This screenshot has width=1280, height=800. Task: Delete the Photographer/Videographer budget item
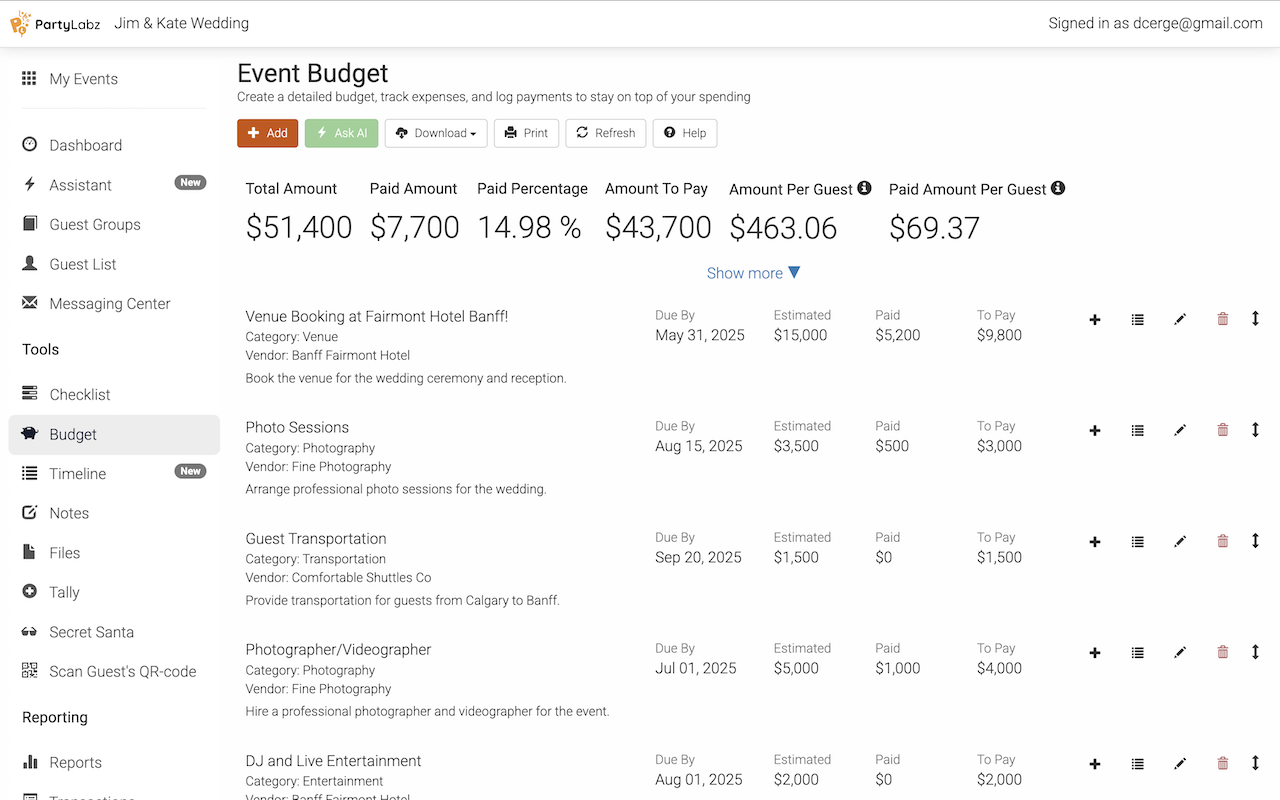[1222, 653]
